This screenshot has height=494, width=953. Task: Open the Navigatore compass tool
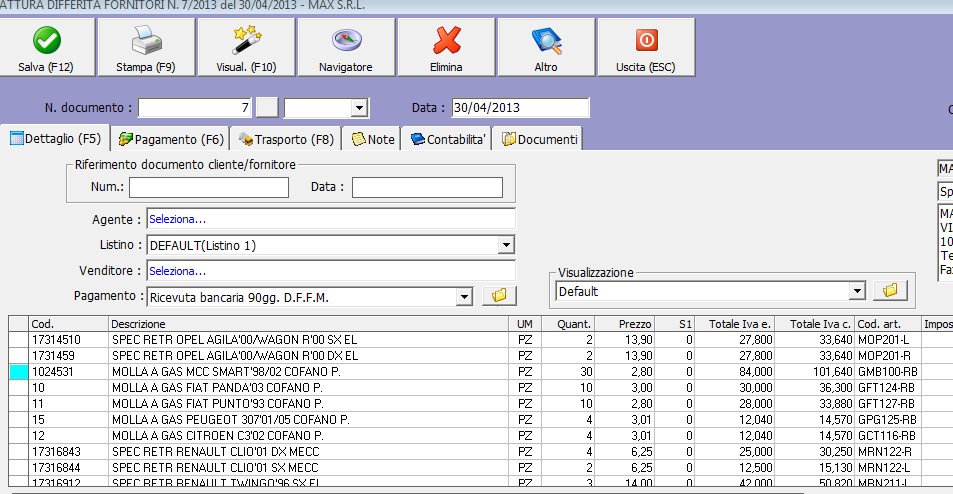point(345,48)
